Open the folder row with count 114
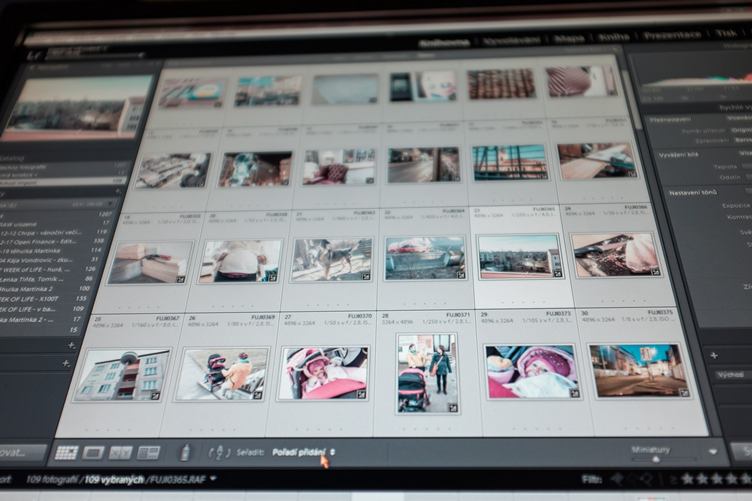Screen dimensions: 752x501 click(x=52, y=251)
